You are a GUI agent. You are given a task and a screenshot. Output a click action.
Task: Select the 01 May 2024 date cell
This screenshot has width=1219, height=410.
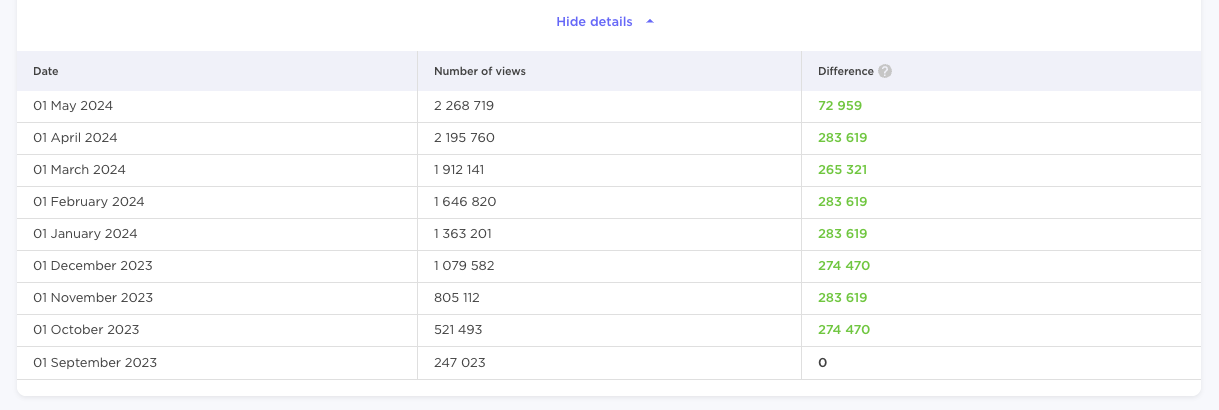[74, 106]
